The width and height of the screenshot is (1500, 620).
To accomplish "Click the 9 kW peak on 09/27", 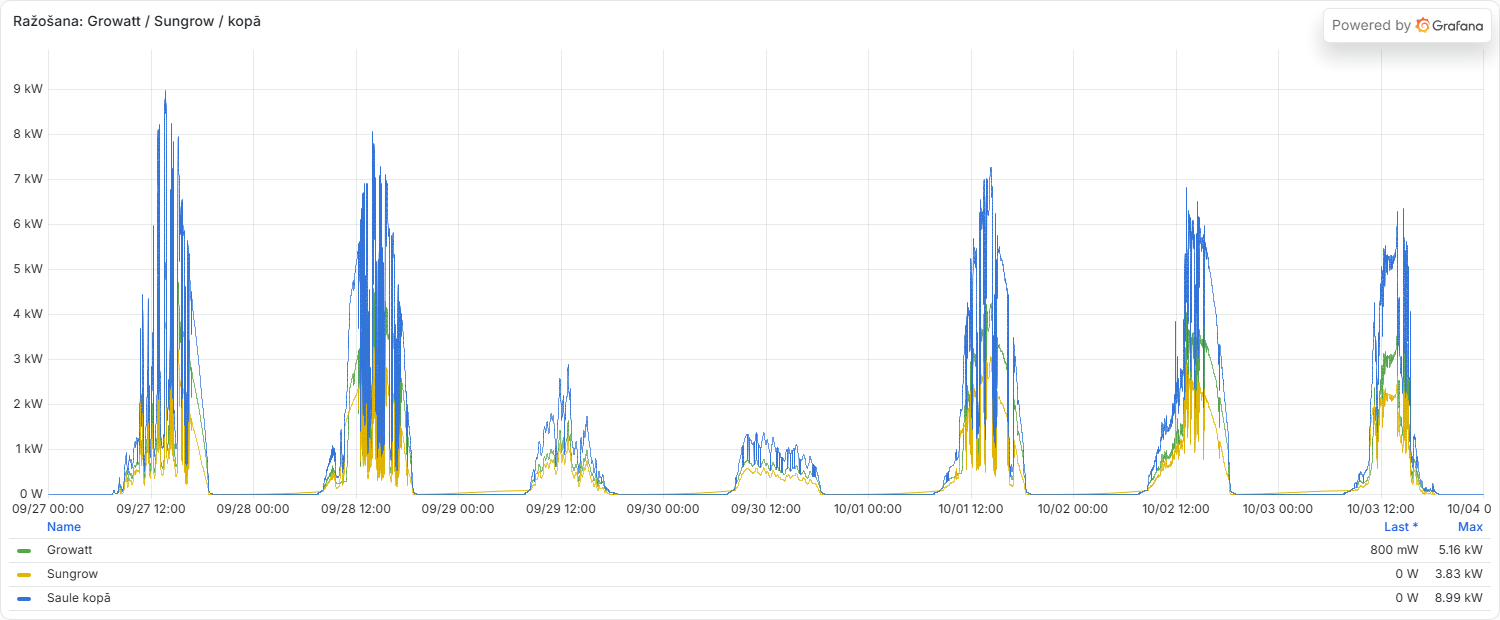I will pos(165,91).
